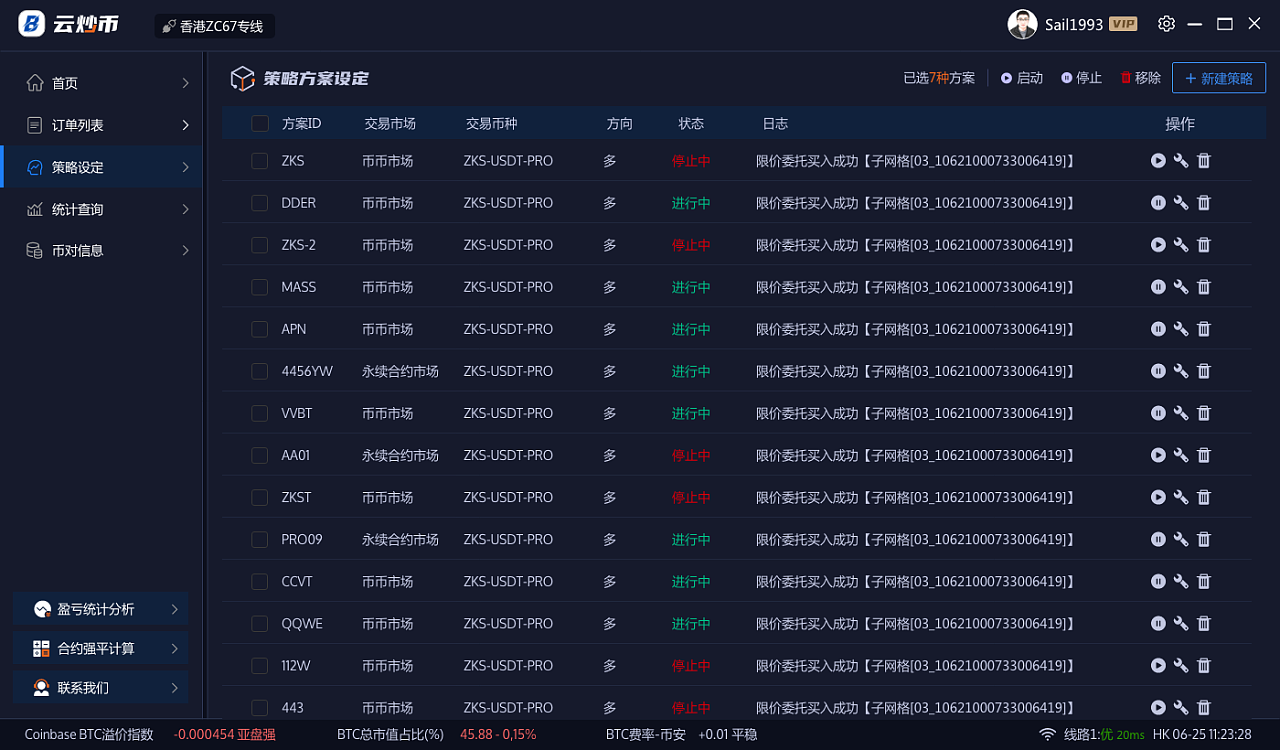Image resolution: width=1280 pixels, height=750 pixels.
Task: Pause the DDER strategy via its pause icon
Action: [x=1158, y=202]
